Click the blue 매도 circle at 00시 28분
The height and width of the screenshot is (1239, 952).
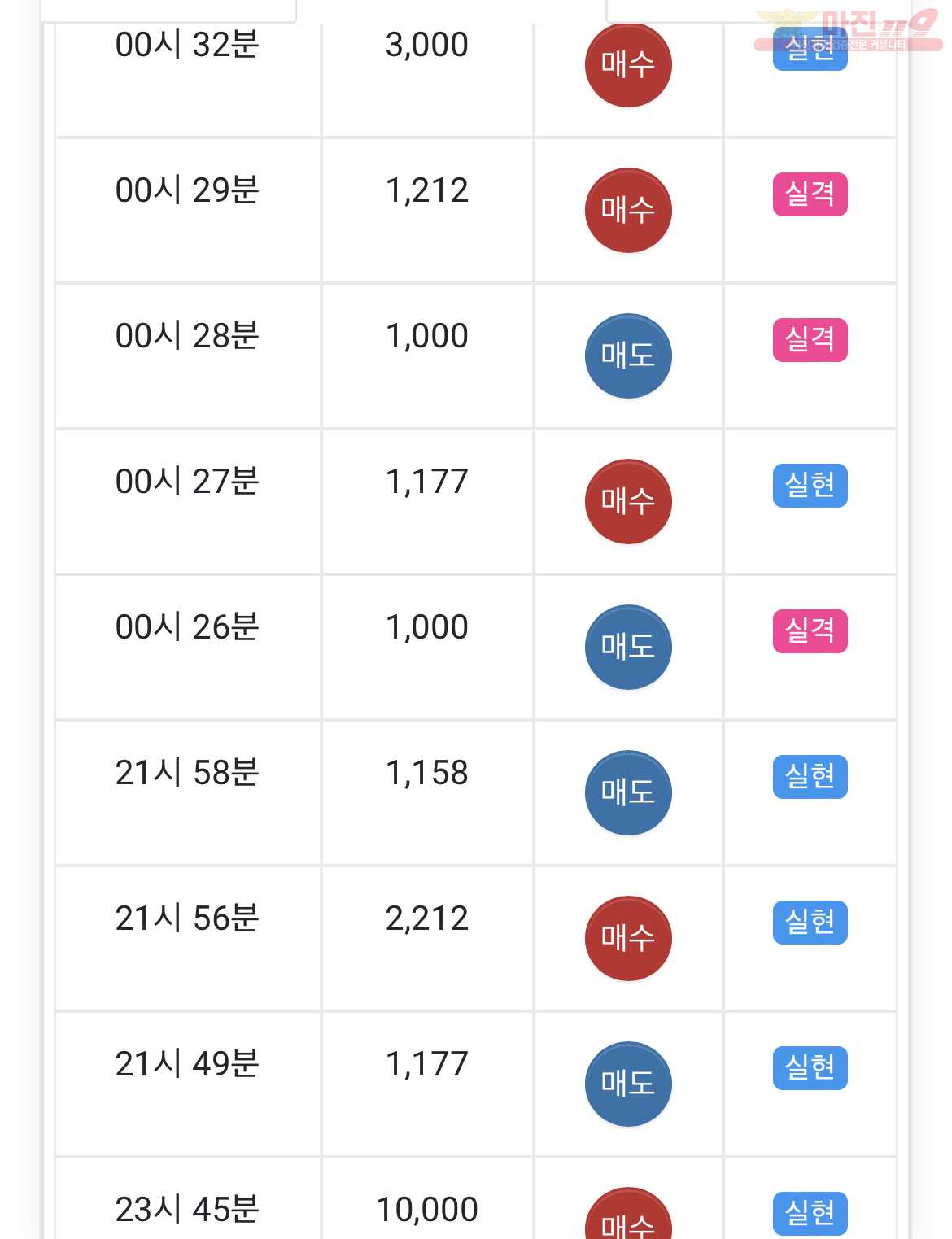coord(628,356)
